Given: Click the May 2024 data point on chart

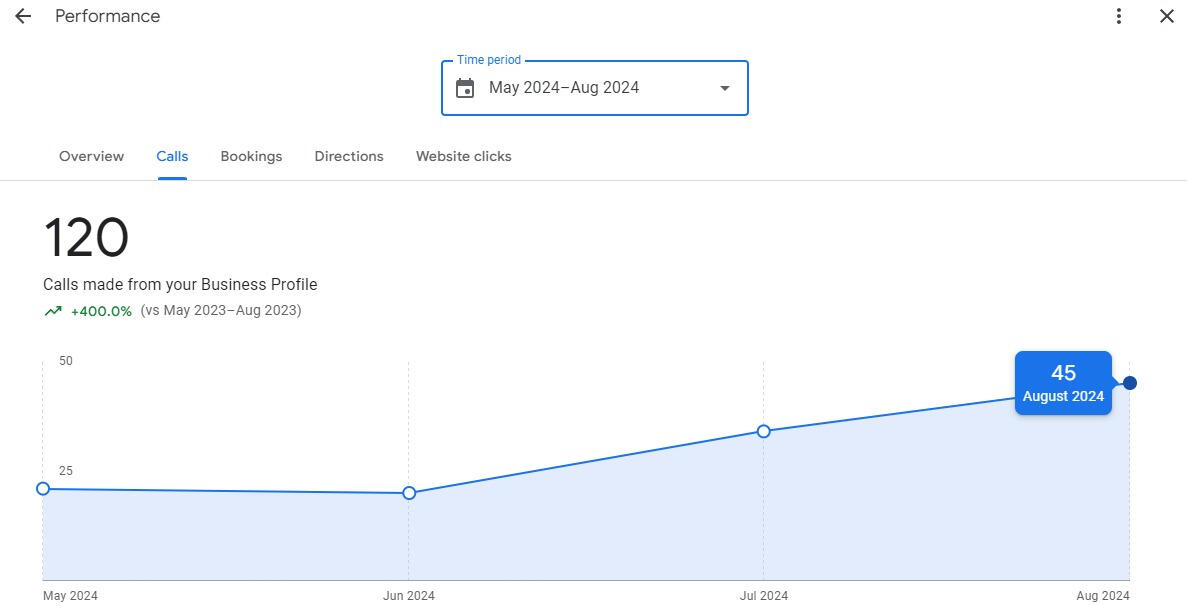Looking at the screenshot, I should [43, 488].
